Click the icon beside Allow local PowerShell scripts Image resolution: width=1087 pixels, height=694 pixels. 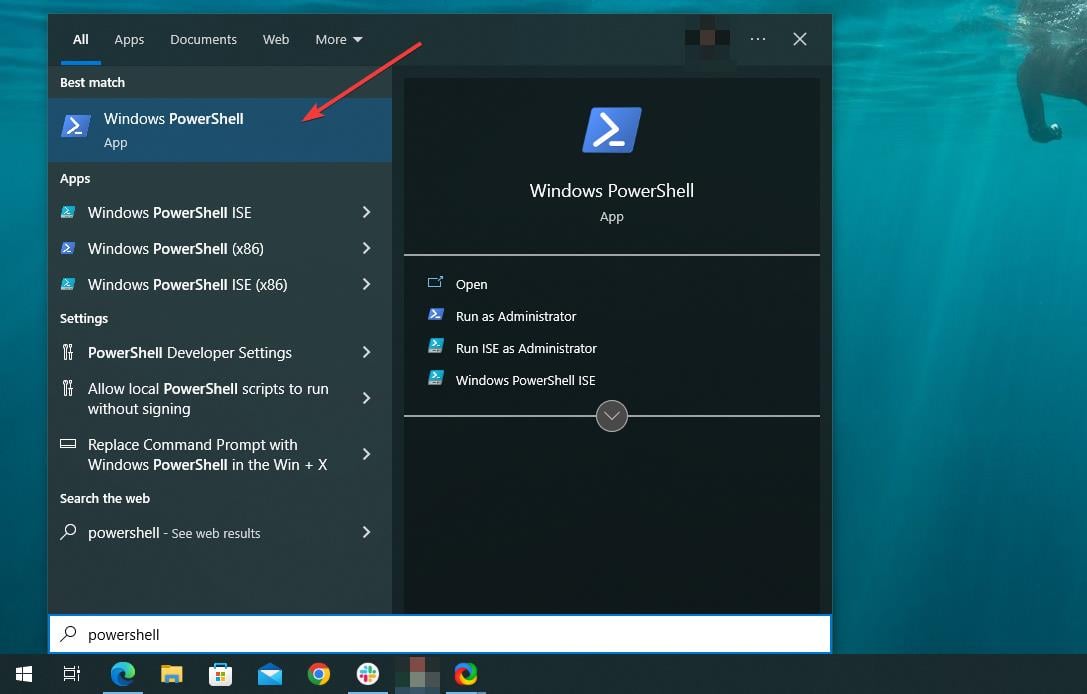[x=68, y=388]
